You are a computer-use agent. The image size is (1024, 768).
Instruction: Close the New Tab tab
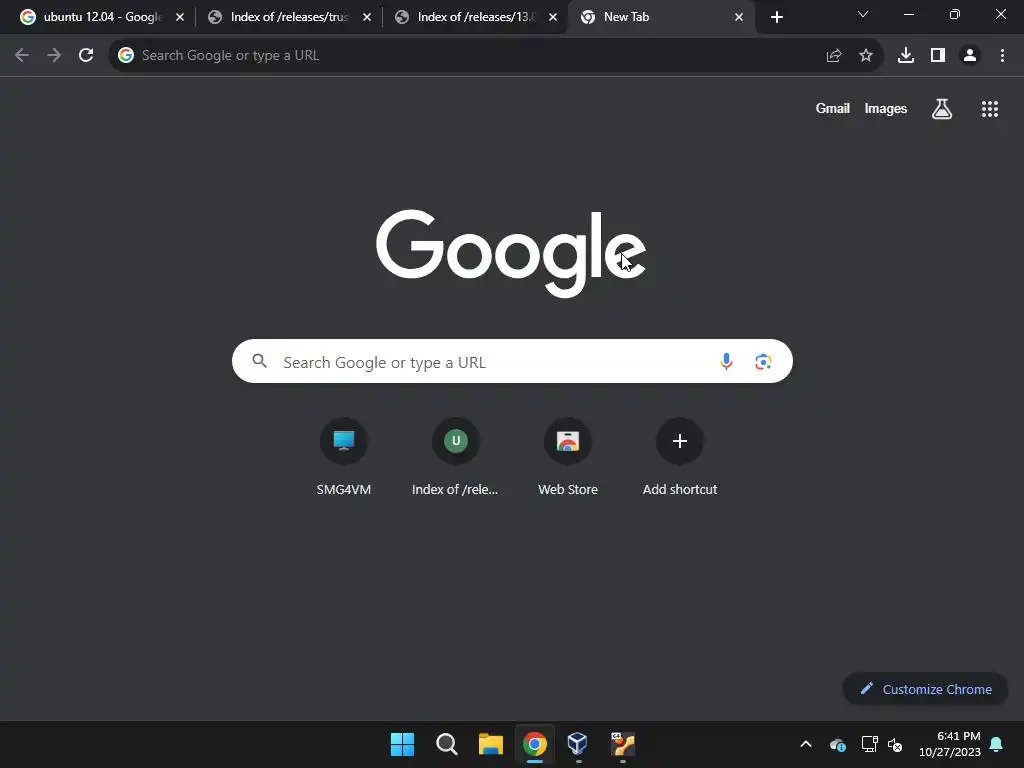[739, 17]
